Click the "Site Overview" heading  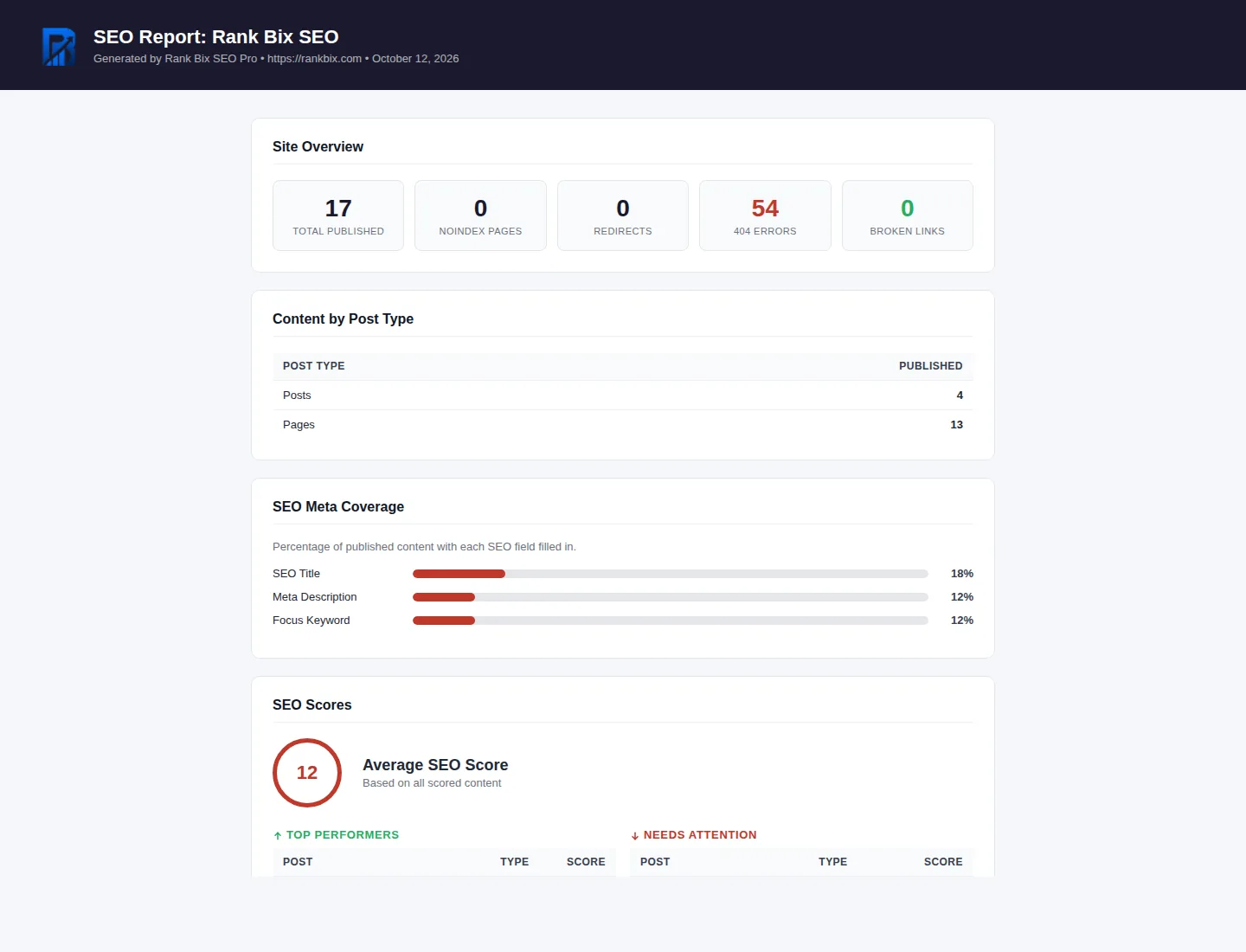tap(318, 147)
